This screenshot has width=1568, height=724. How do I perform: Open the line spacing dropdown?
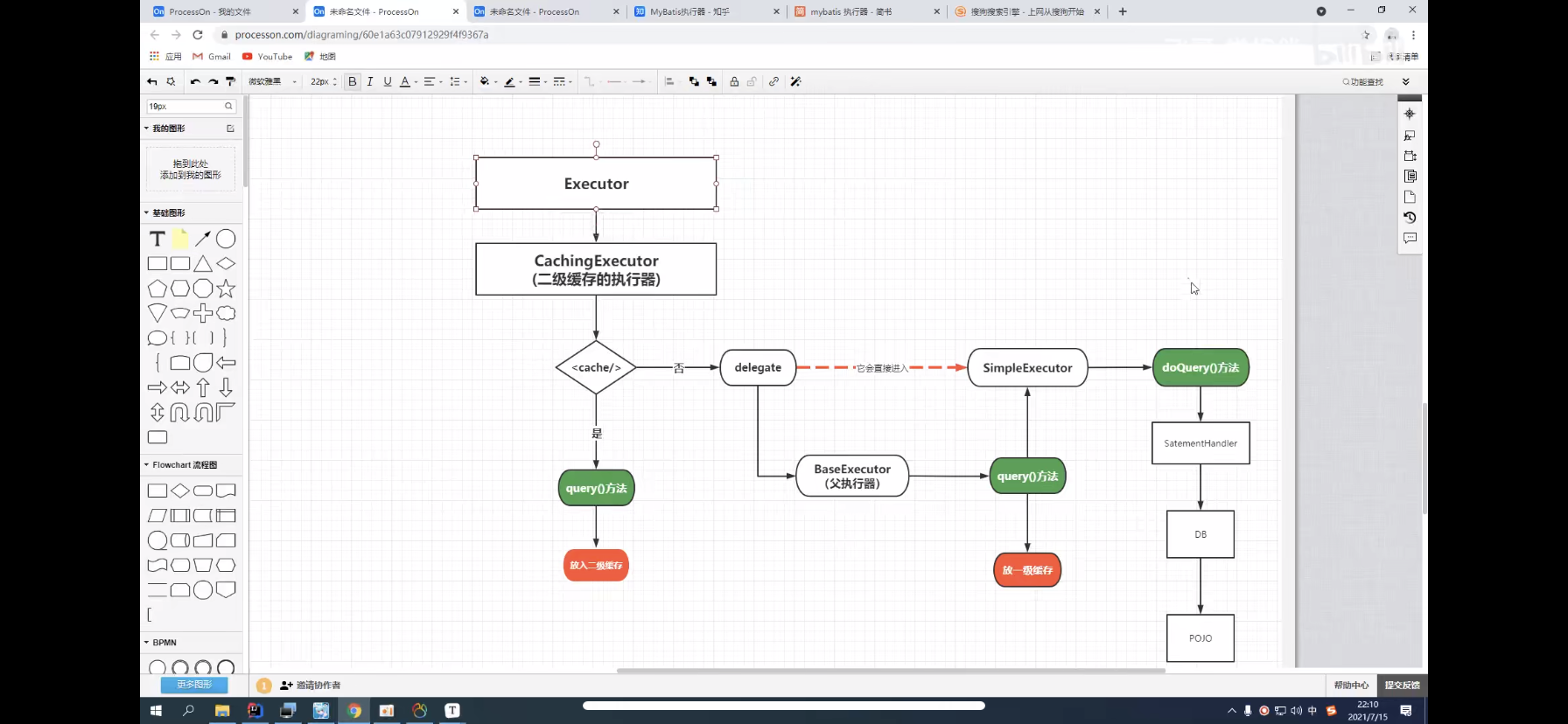[x=458, y=81]
